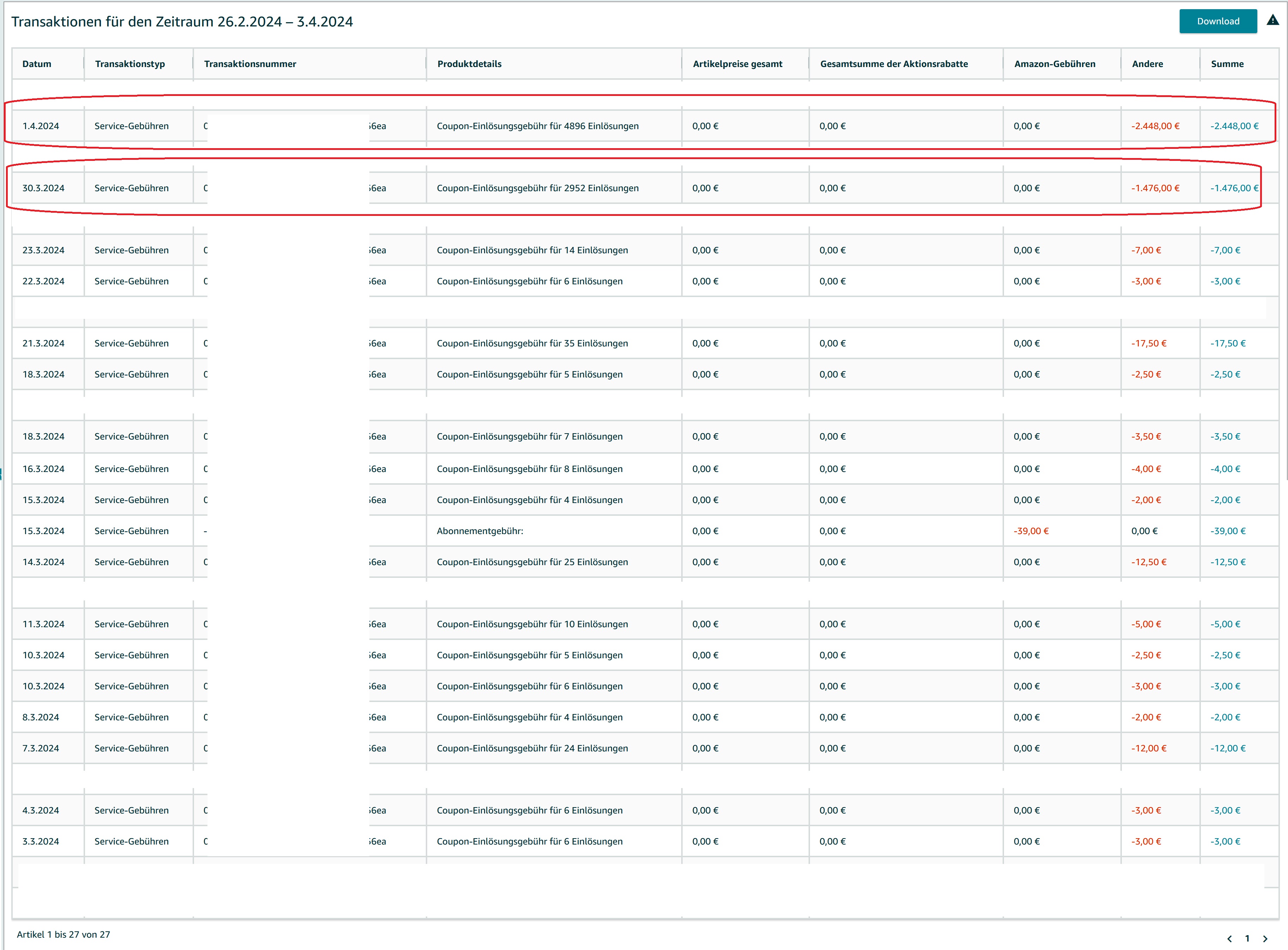Select page number 1 in pagination
This screenshot has height=950, width=1288.
click(1247, 938)
